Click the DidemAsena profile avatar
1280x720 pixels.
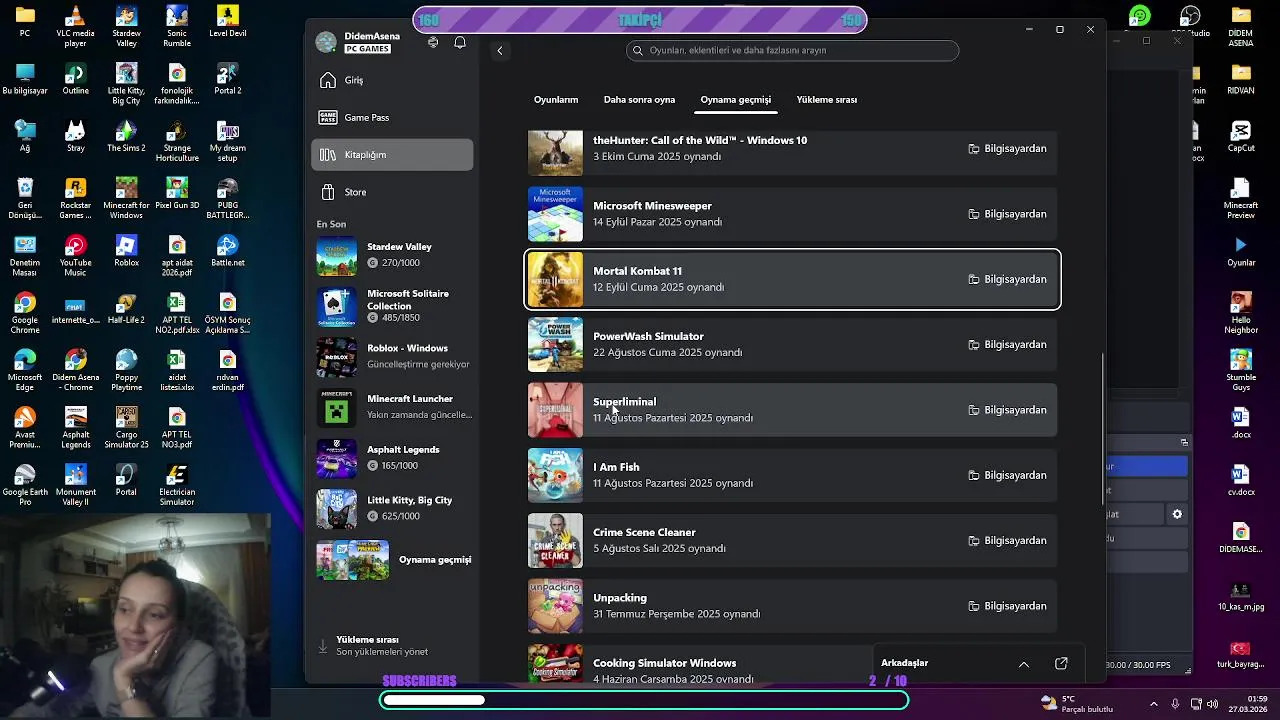coord(326,42)
